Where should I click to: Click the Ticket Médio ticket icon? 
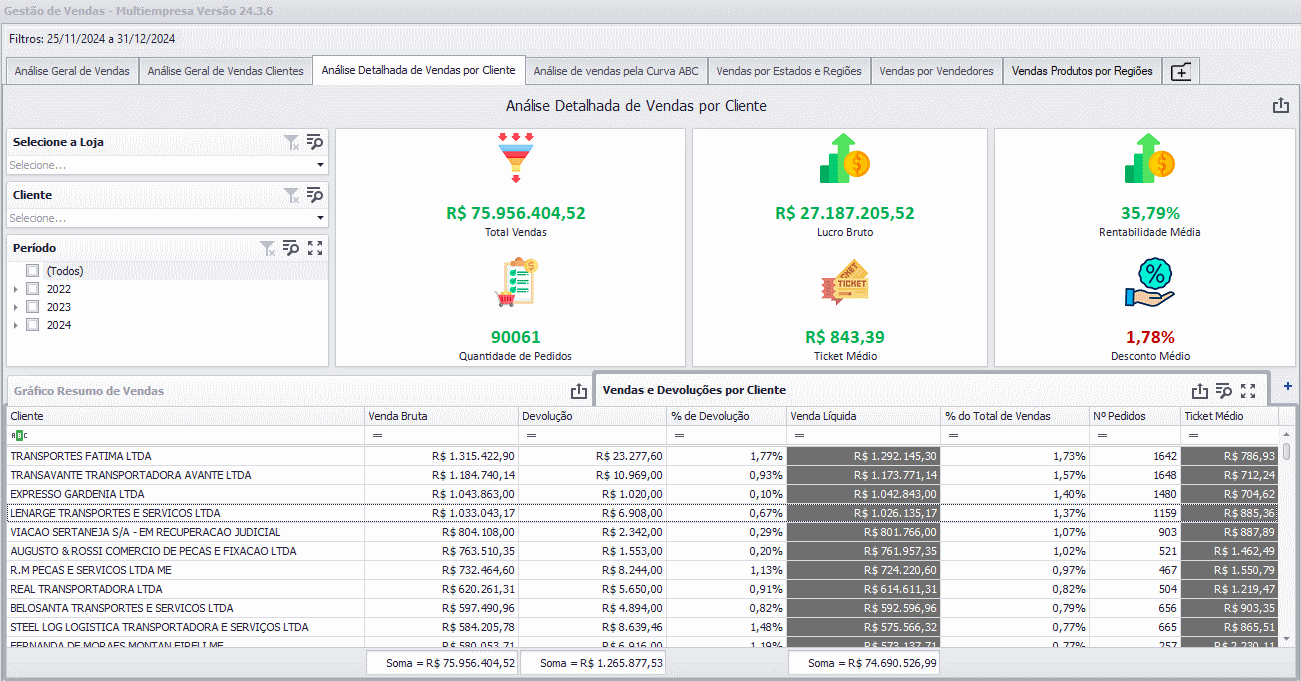pyautogui.click(x=845, y=283)
